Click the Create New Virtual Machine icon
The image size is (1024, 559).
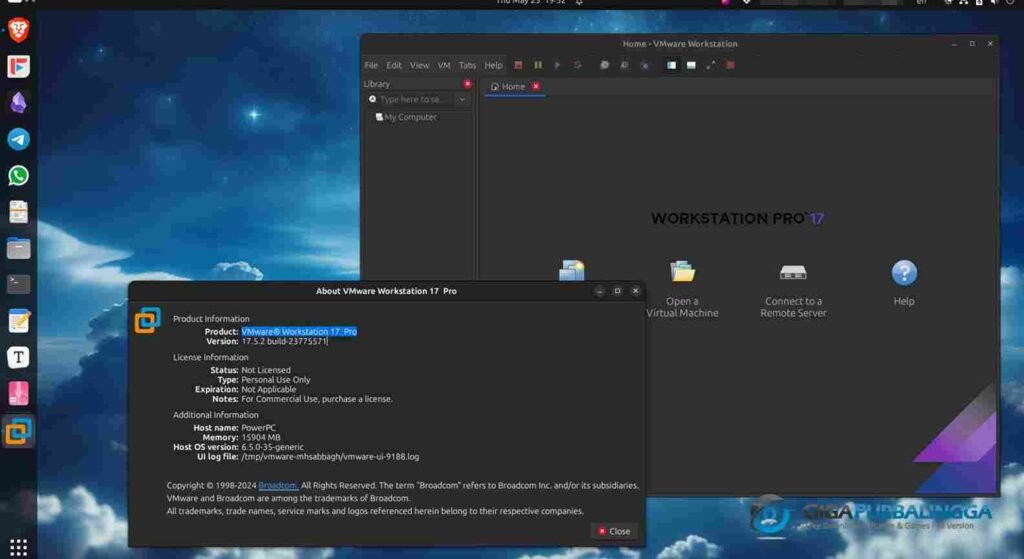pyautogui.click(x=571, y=270)
